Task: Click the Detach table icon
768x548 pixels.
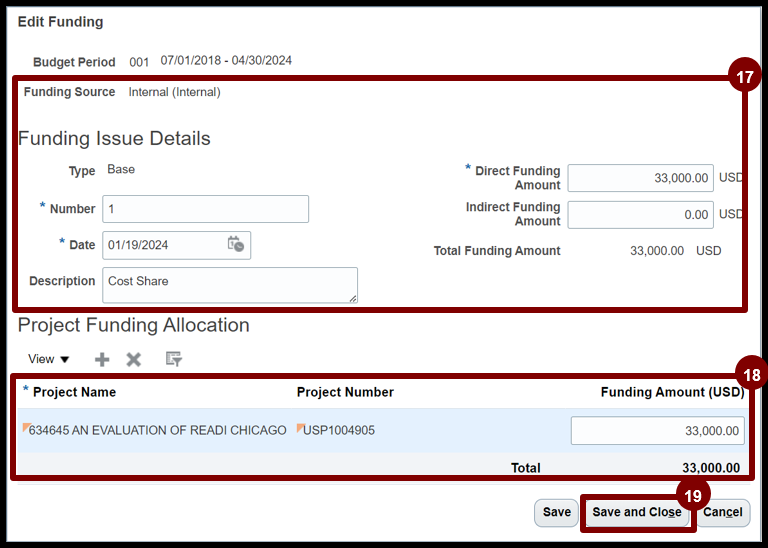Action: coord(173,359)
